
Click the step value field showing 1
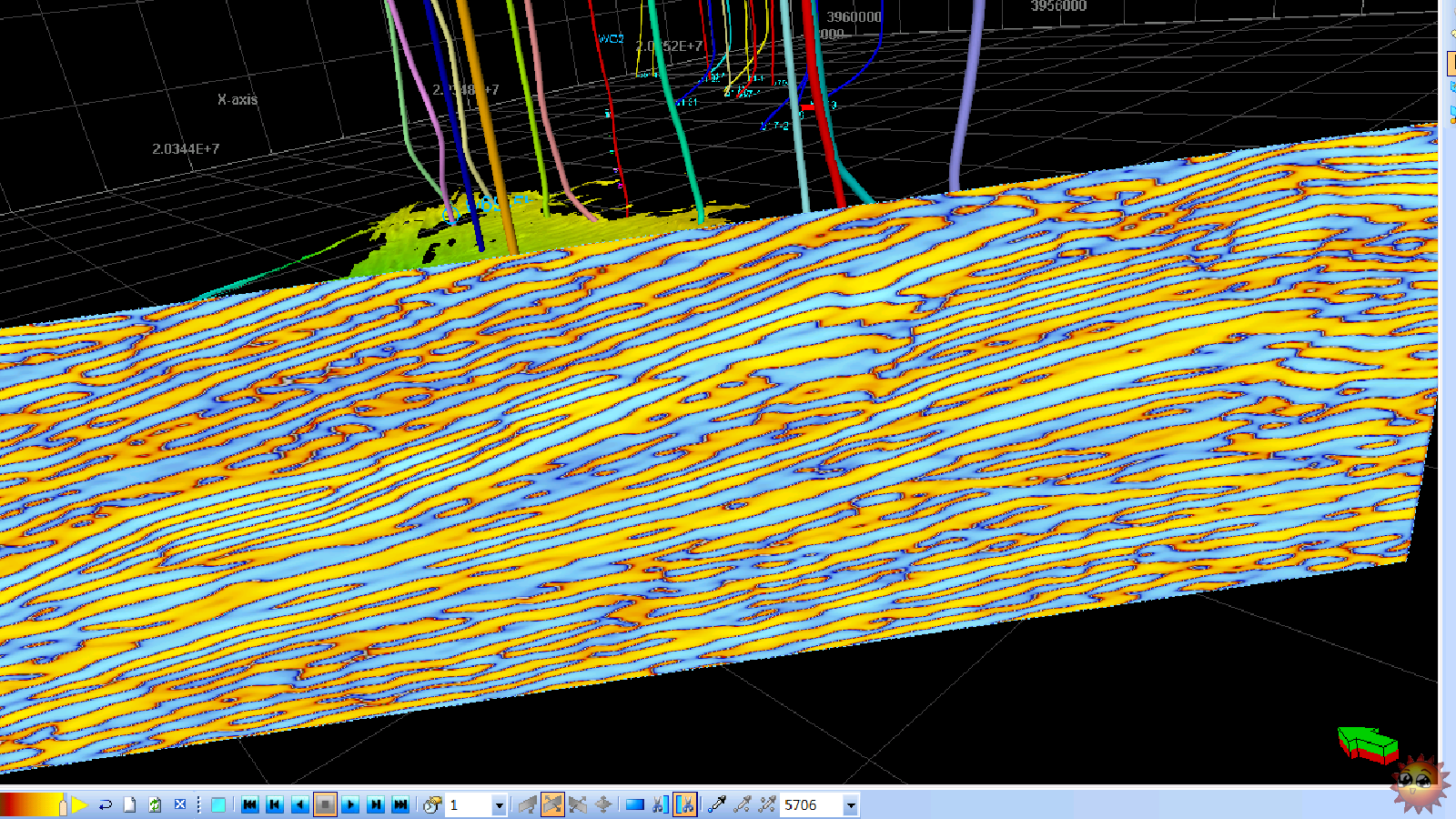pyautogui.click(x=469, y=805)
